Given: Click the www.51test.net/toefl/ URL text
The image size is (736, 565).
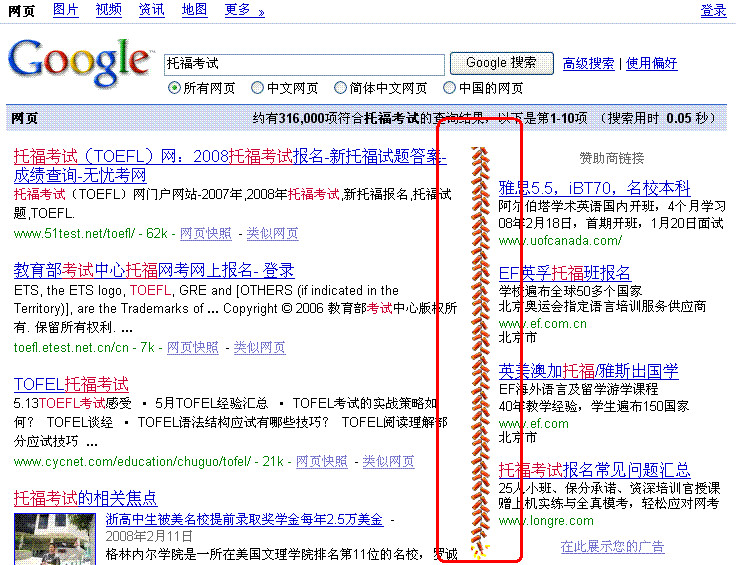Looking at the screenshot, I should (74, 233).
